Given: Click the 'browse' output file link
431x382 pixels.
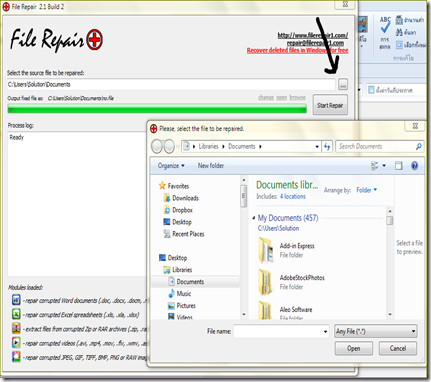Looking at the screenshot, I should [297, 97].
